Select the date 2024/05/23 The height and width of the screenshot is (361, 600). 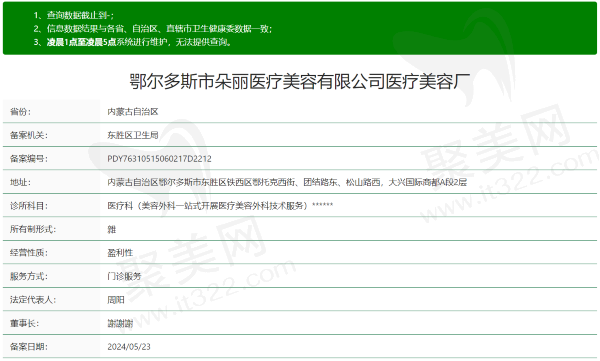point(129,347)
